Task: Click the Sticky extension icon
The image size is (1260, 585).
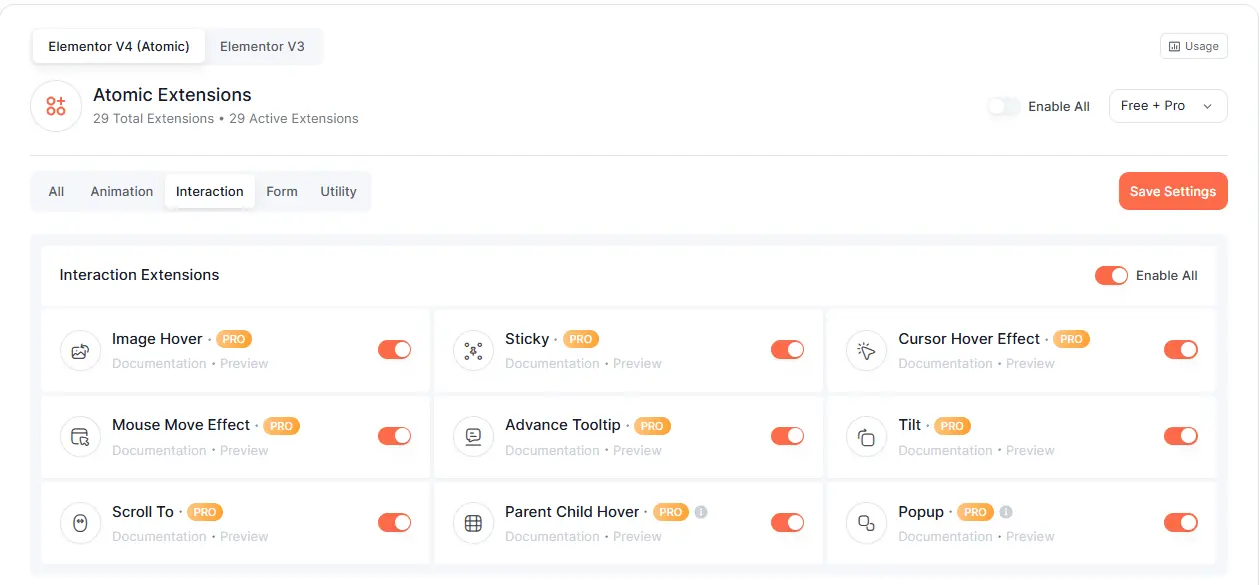Action: pyautogui.click(x=473, y=351)
